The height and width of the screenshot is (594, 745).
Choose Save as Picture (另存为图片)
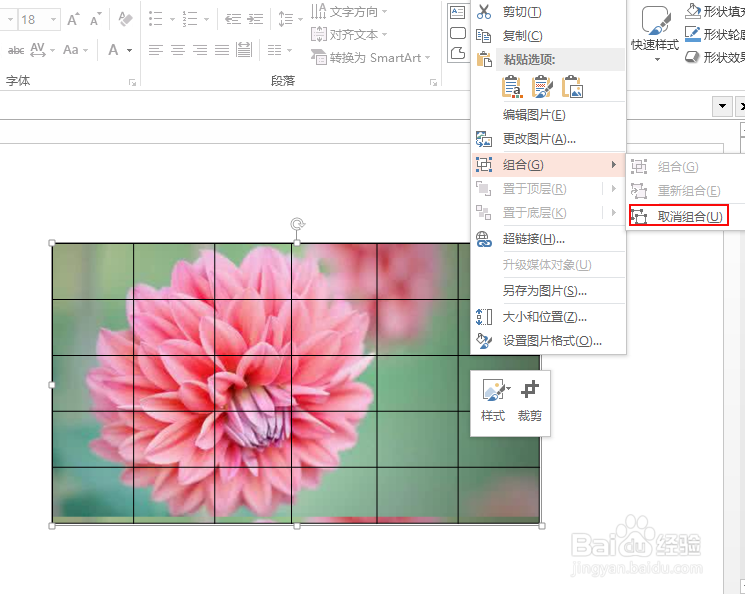549,290
